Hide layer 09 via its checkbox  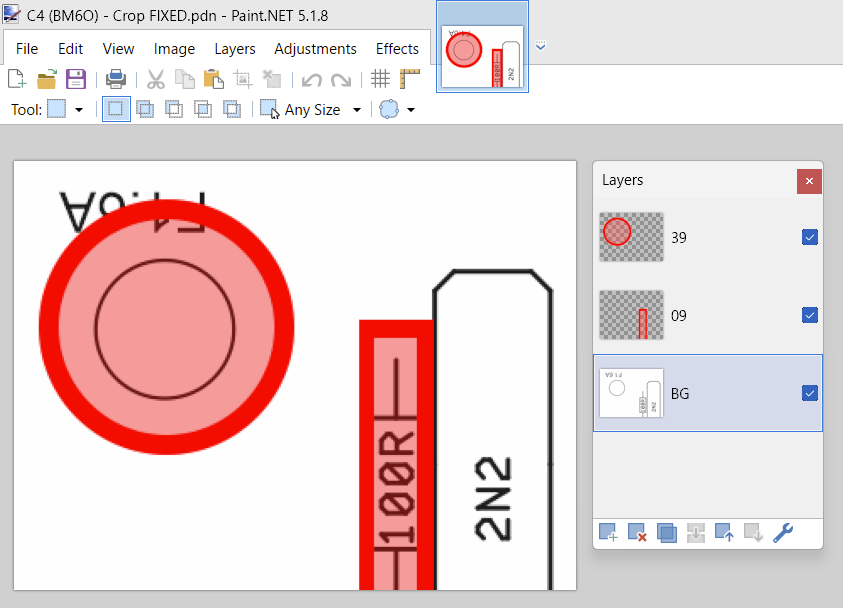pyautogui.click(x=810, y=315)
